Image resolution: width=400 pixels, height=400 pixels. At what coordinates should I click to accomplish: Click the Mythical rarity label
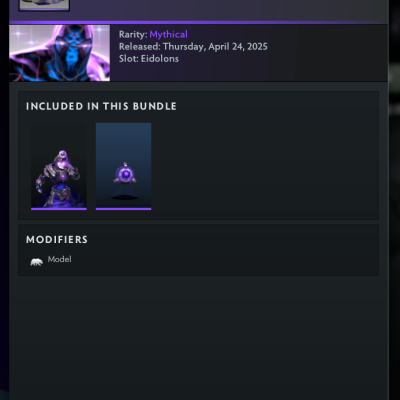coord(168,34)
